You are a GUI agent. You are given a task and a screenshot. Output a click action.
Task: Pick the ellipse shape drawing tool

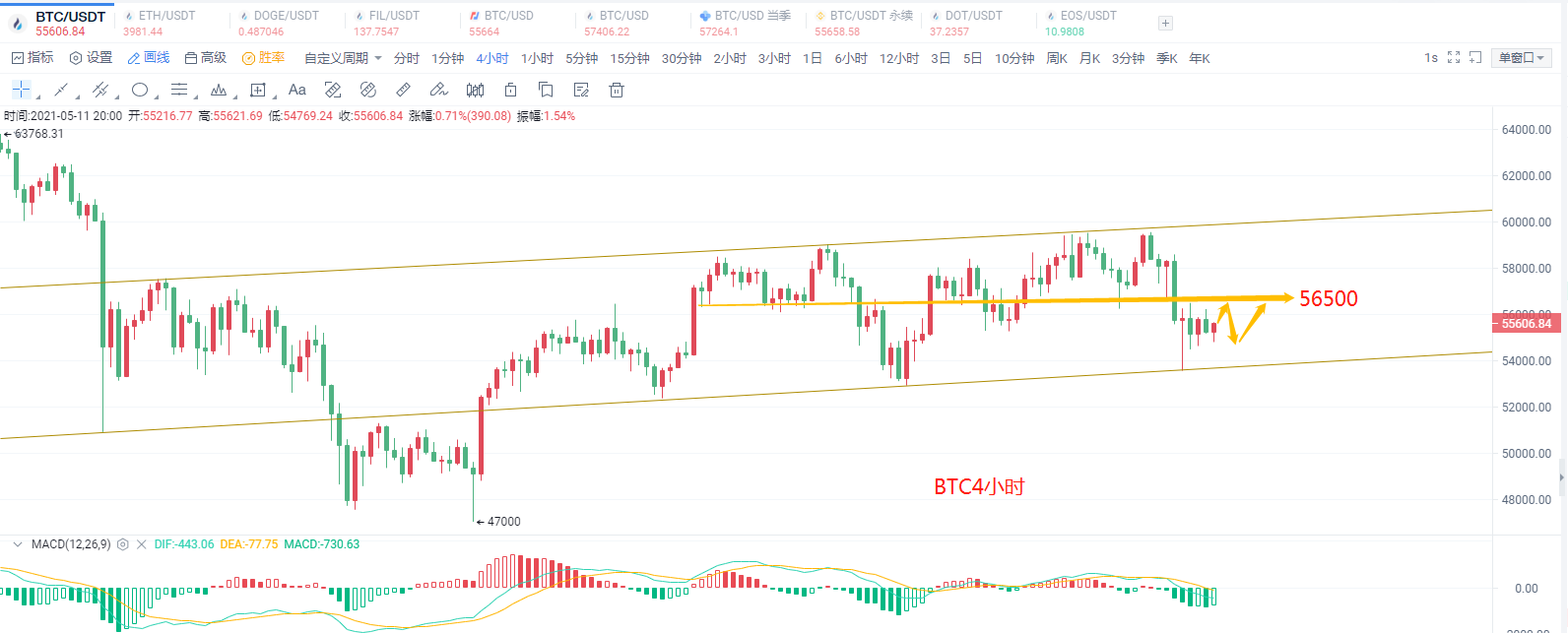pyautogui.click(x=140, y=91)
